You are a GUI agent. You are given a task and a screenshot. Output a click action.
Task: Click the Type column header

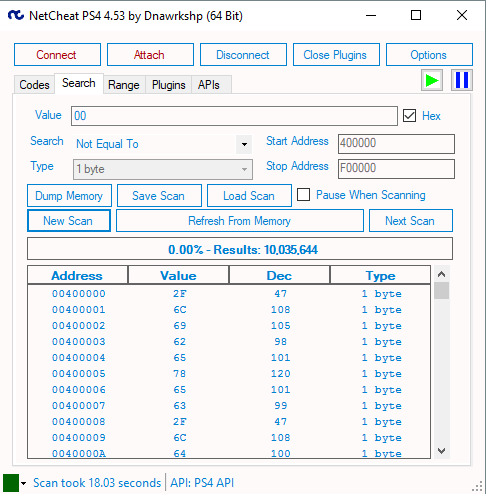tap(380, 275)
